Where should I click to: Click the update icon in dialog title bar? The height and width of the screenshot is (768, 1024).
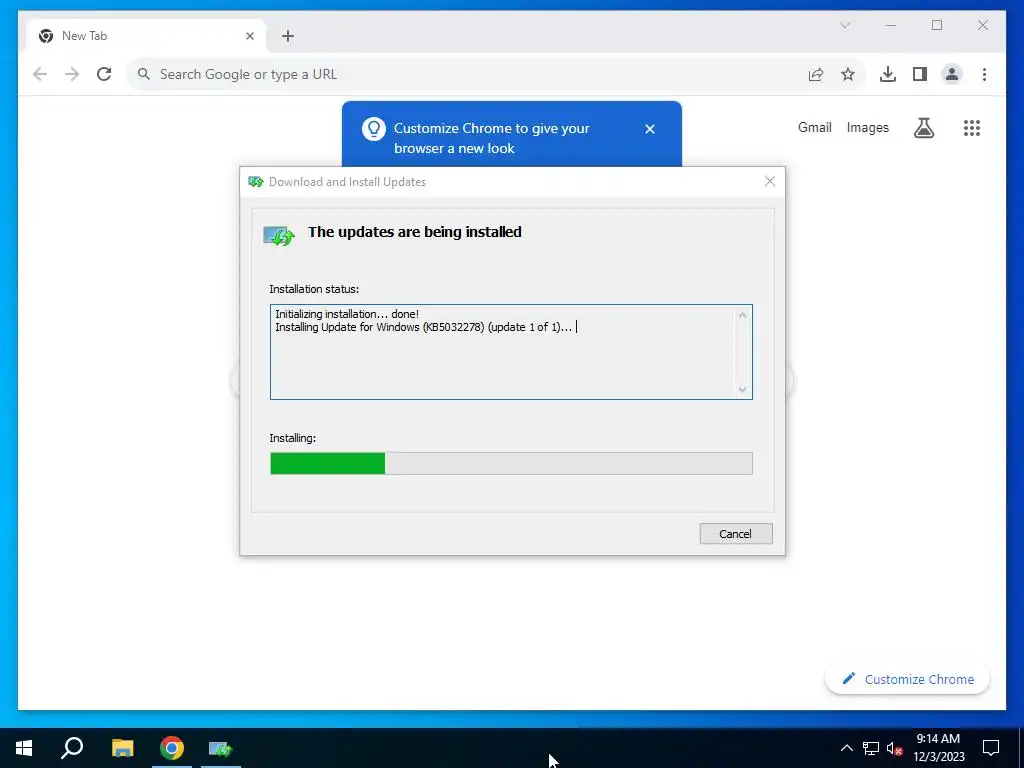tap(255, 182)
